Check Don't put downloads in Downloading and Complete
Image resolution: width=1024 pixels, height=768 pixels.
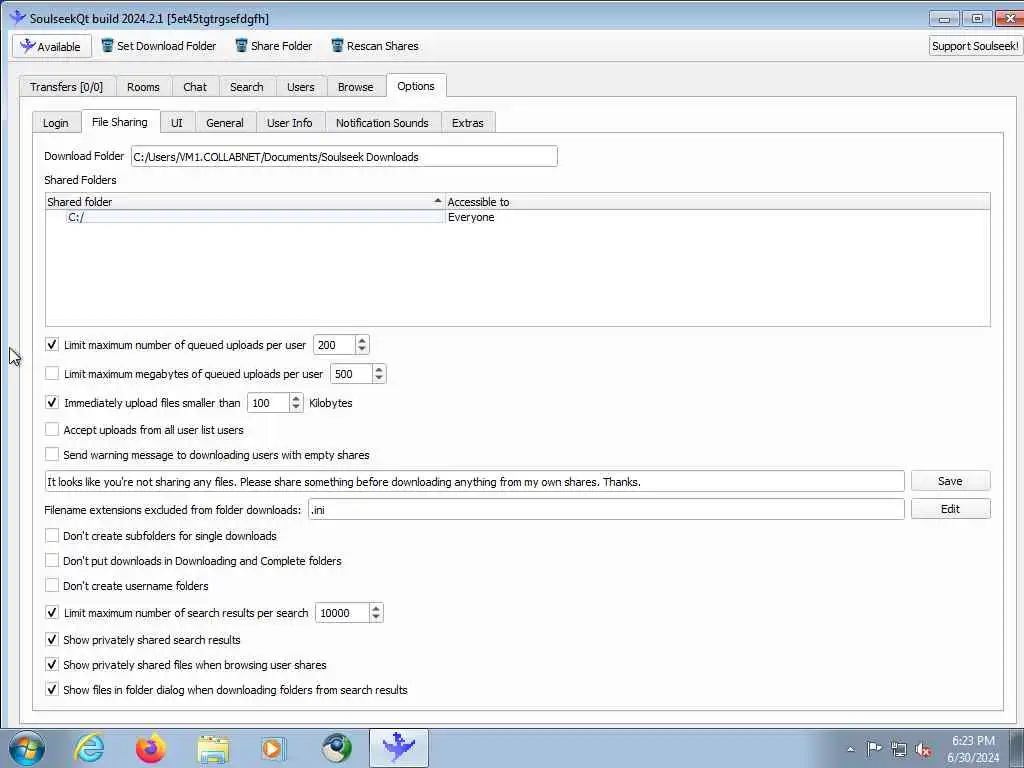coord(52,560)
